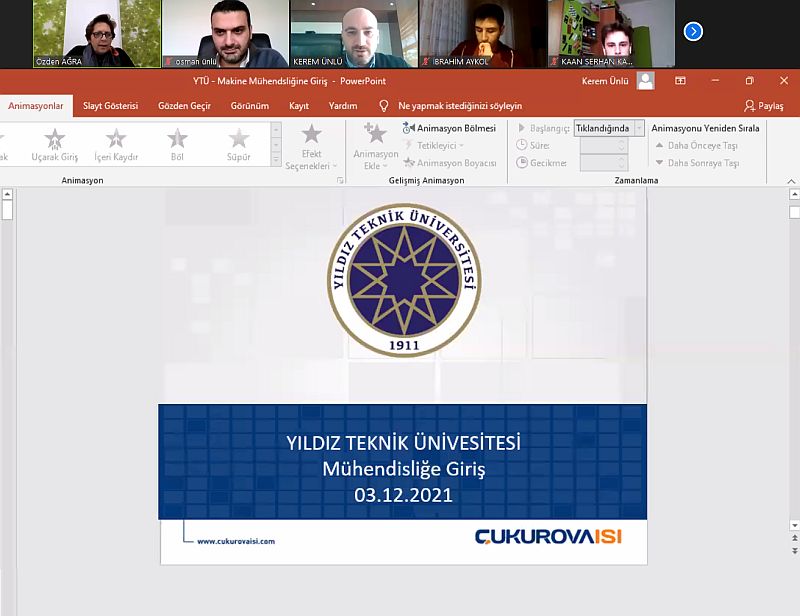Click the slide's right scrollbar down arrow

point(794,525)
